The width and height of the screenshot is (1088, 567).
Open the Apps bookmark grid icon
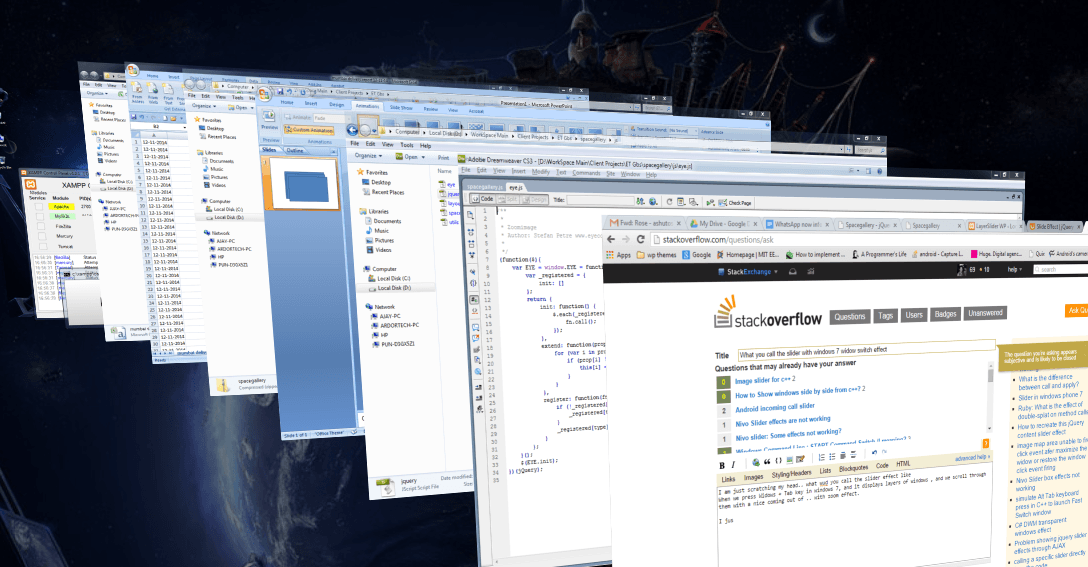(x=610, y=255)
